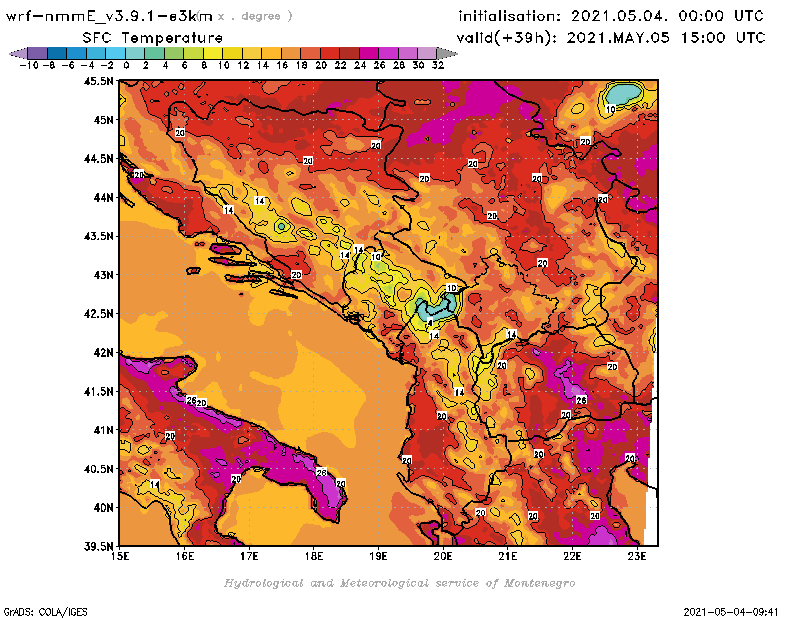The image size is (800, 618).
Task: Click the '2021-05-04-09:41' timestamp
Action: tap(731, 611)
